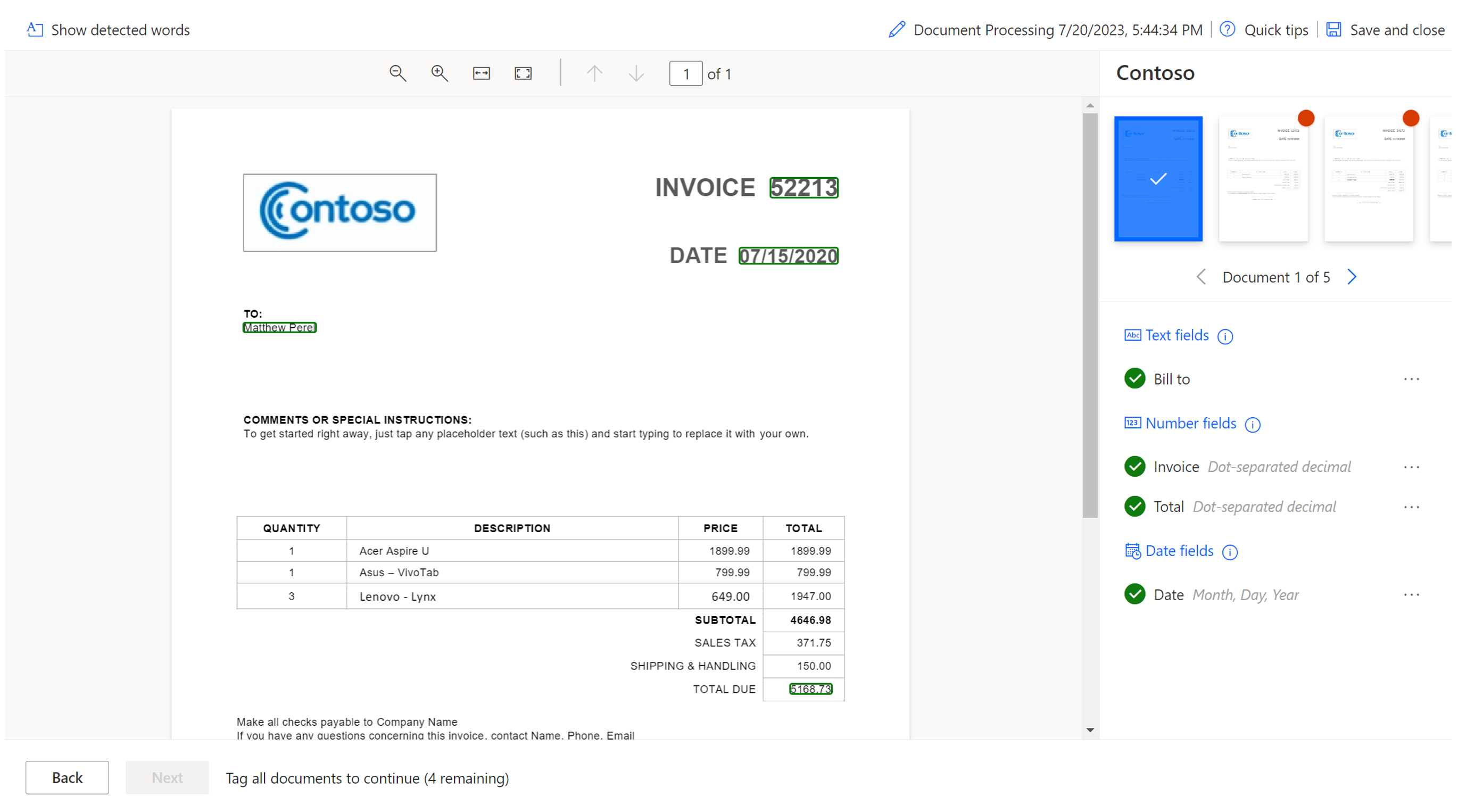Open Quick tips
The image size is (1483, 812).
(1275, 29)
